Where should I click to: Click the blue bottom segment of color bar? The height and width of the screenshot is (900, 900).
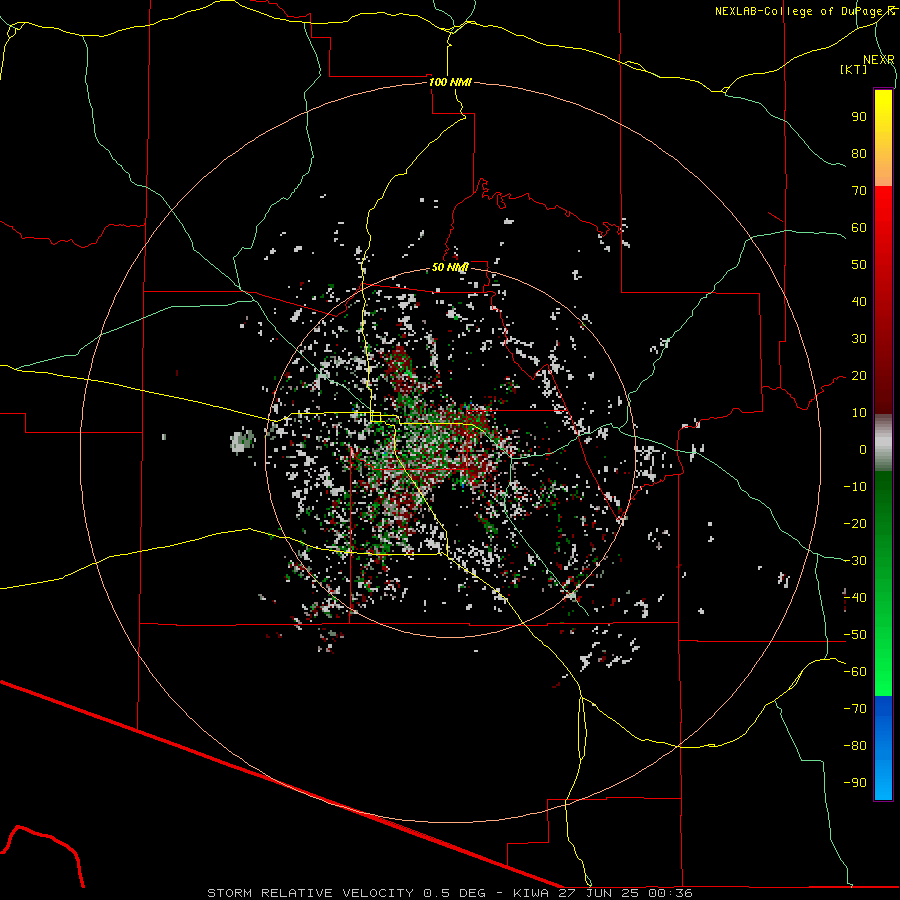coord(883,748)
